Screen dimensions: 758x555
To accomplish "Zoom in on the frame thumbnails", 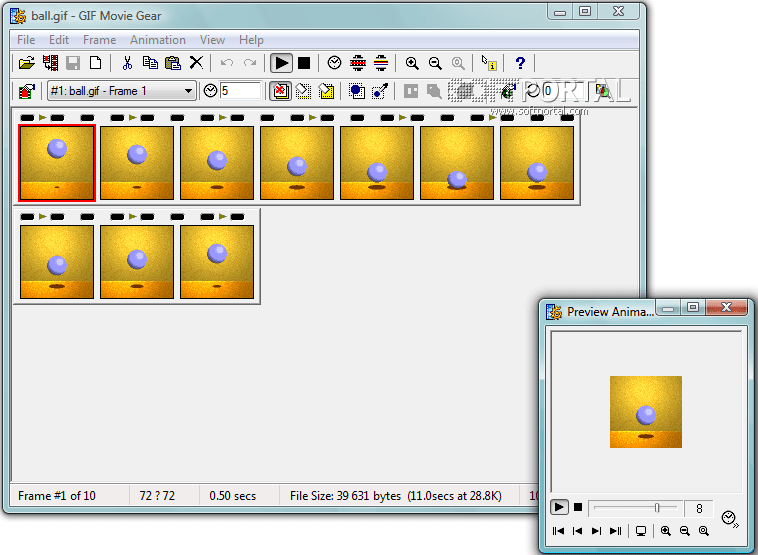I will (412, 63).
